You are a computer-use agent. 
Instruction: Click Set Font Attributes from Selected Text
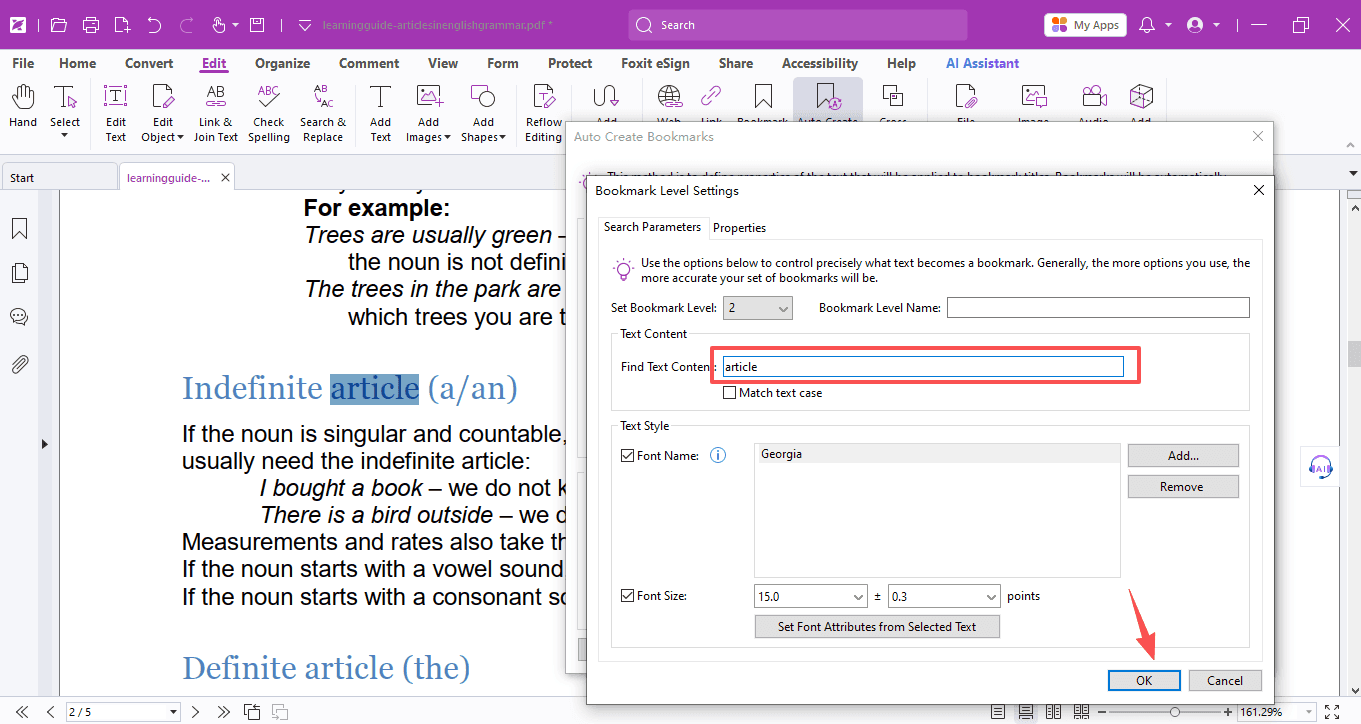click(x=877, y=626)
